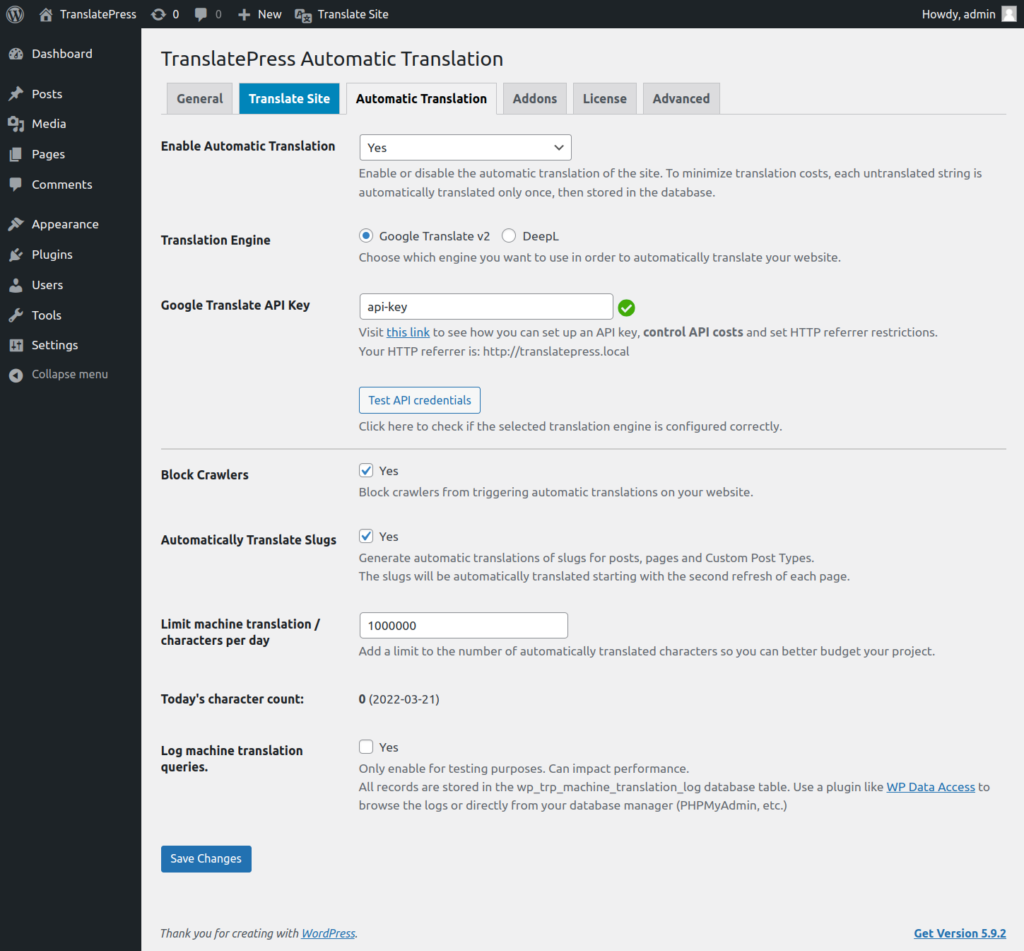Switch to the Advanced tab
Image resolution: width=1024 pixels, height=951 pixels.
click(681, 99)
